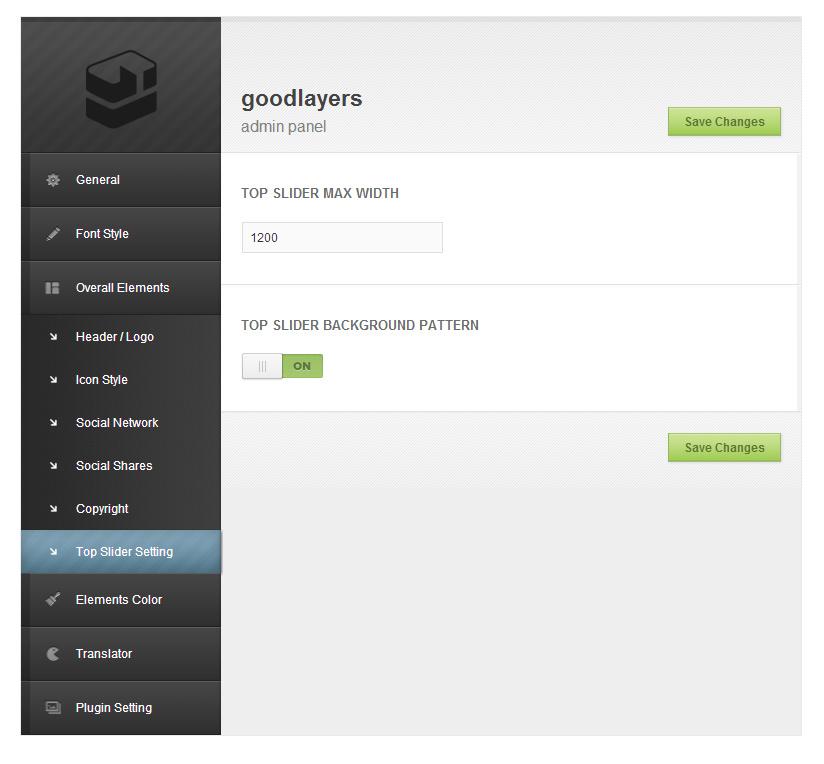Viewport: 824px width, 764px height.
Task: Select Social Shares submenu item
Action: [x=121, y=466]
